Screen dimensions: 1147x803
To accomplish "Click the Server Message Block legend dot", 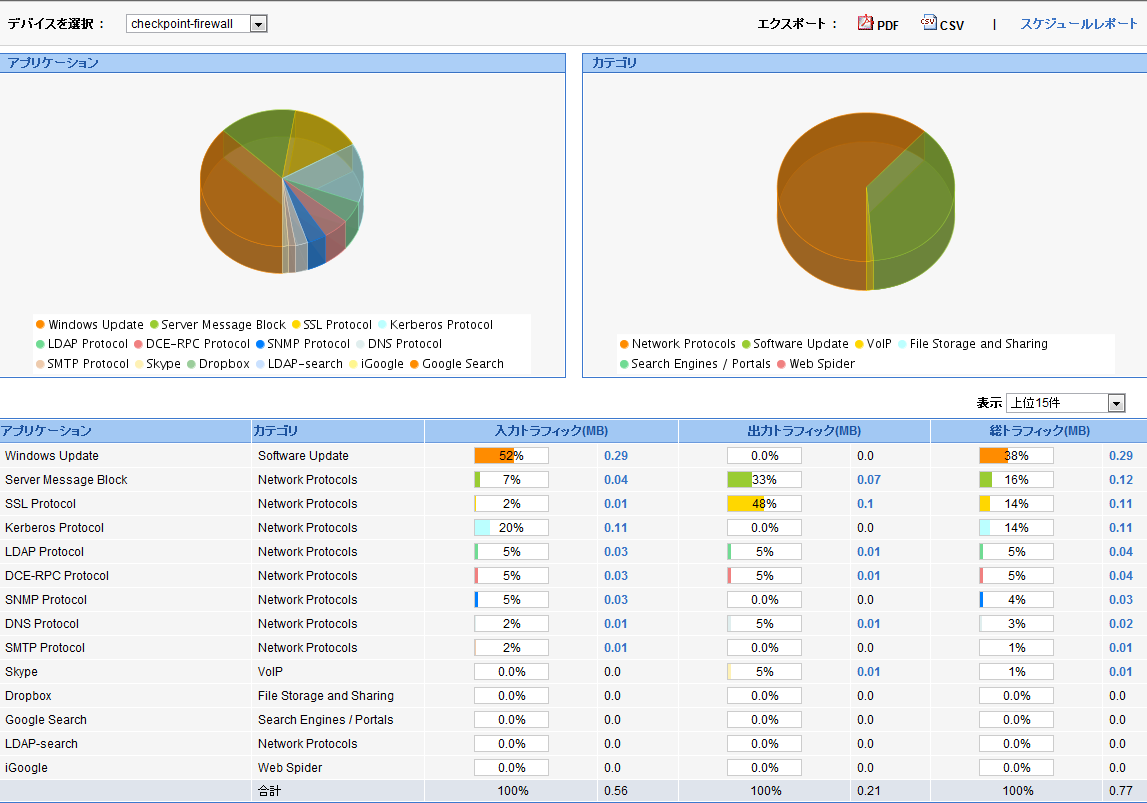I will tap(154, 325).
